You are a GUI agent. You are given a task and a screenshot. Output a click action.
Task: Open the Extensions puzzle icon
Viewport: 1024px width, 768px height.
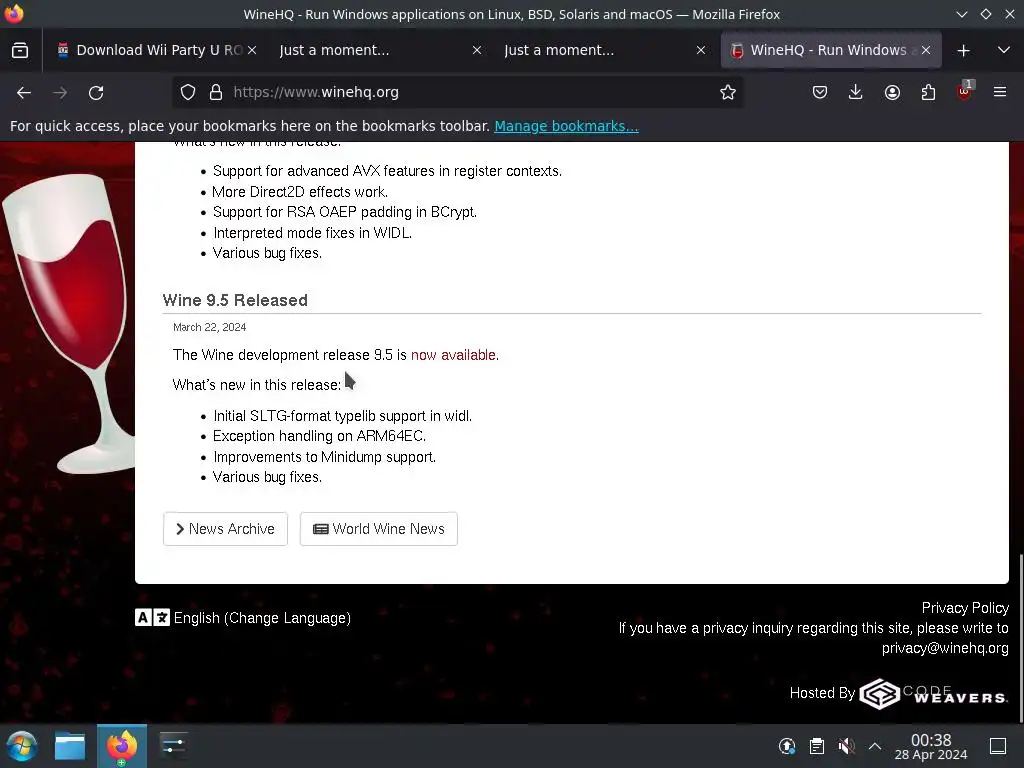[x=928, y=93]
